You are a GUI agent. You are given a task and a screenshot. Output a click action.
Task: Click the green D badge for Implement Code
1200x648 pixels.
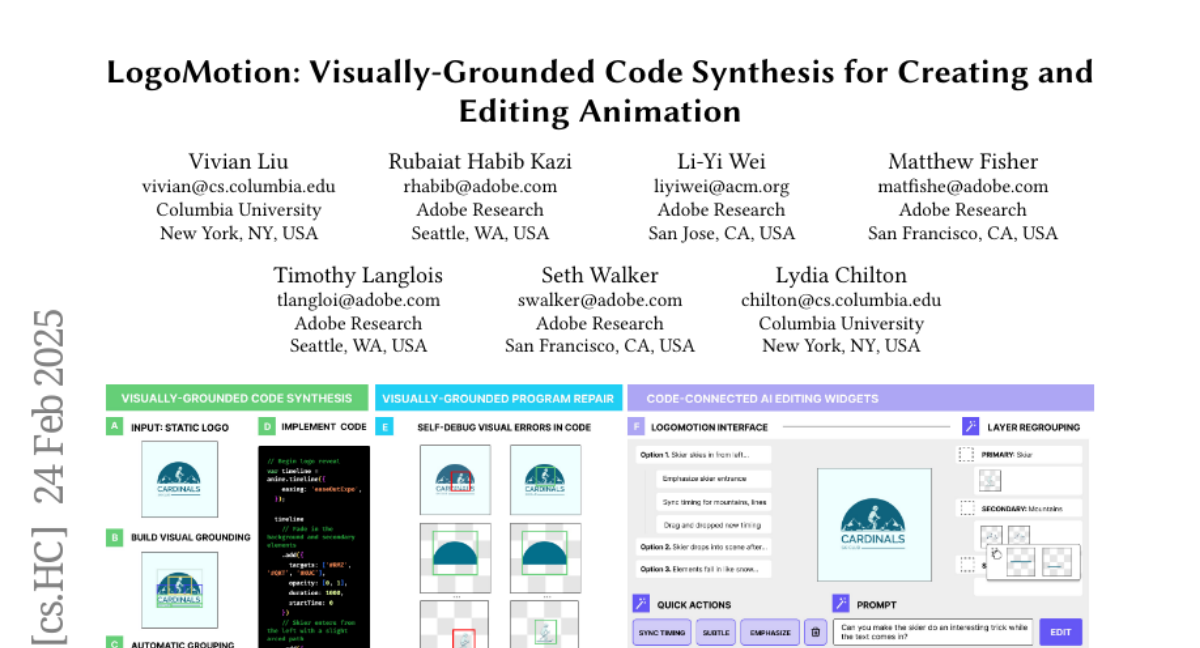[266, 427]
